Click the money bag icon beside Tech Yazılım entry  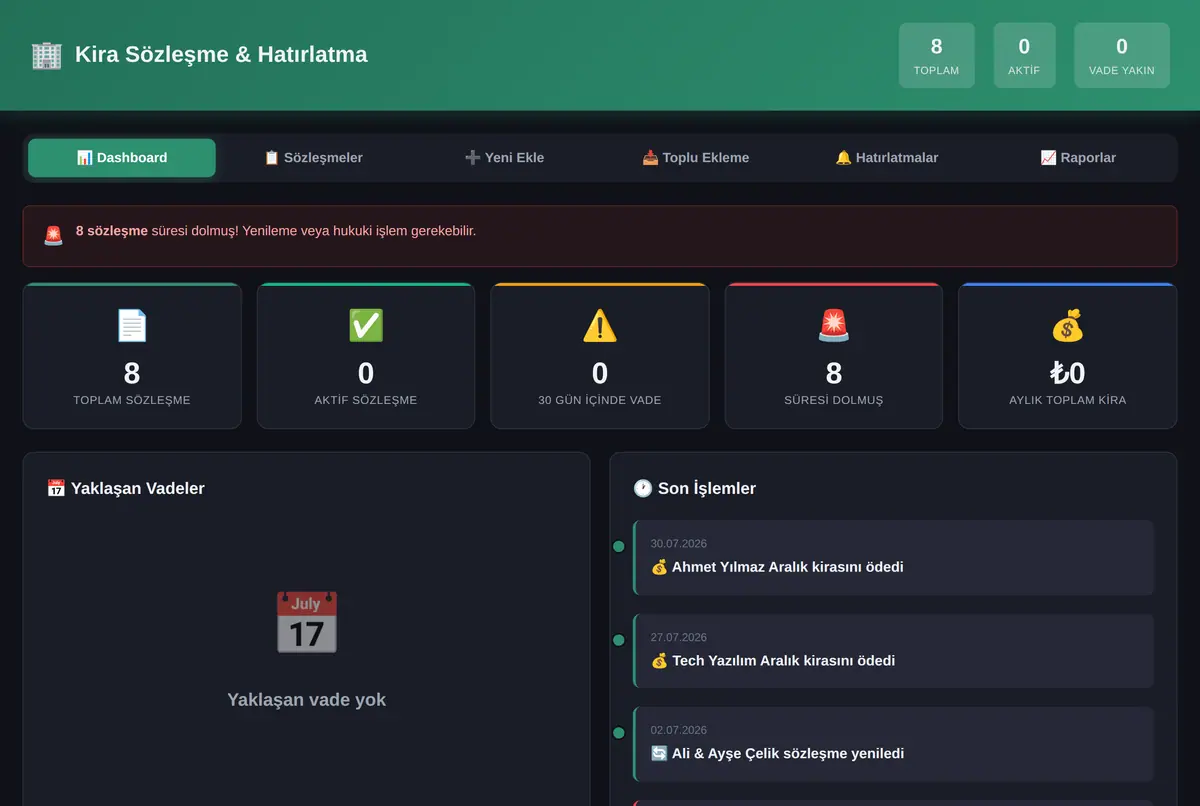(659, 661)
